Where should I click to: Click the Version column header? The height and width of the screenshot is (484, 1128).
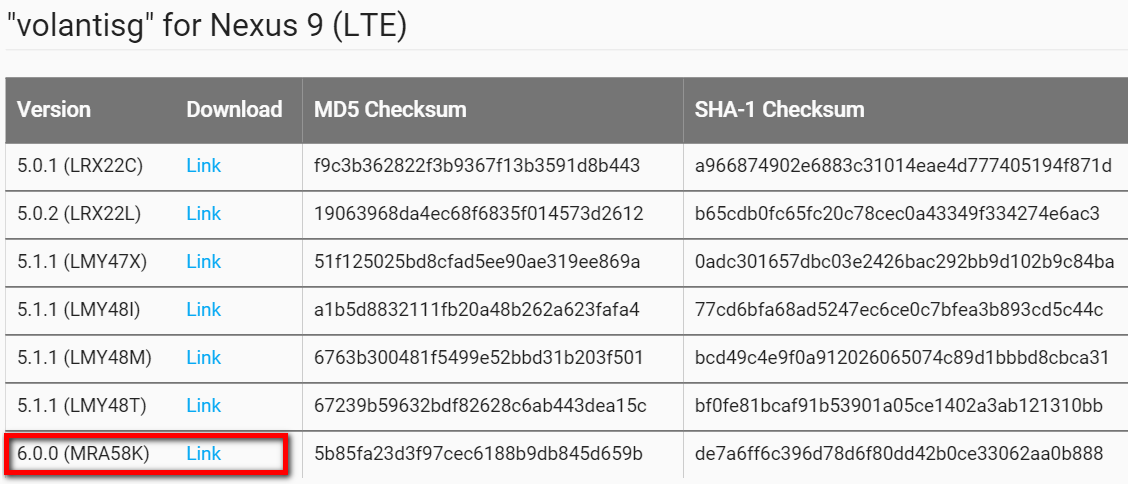54,109
